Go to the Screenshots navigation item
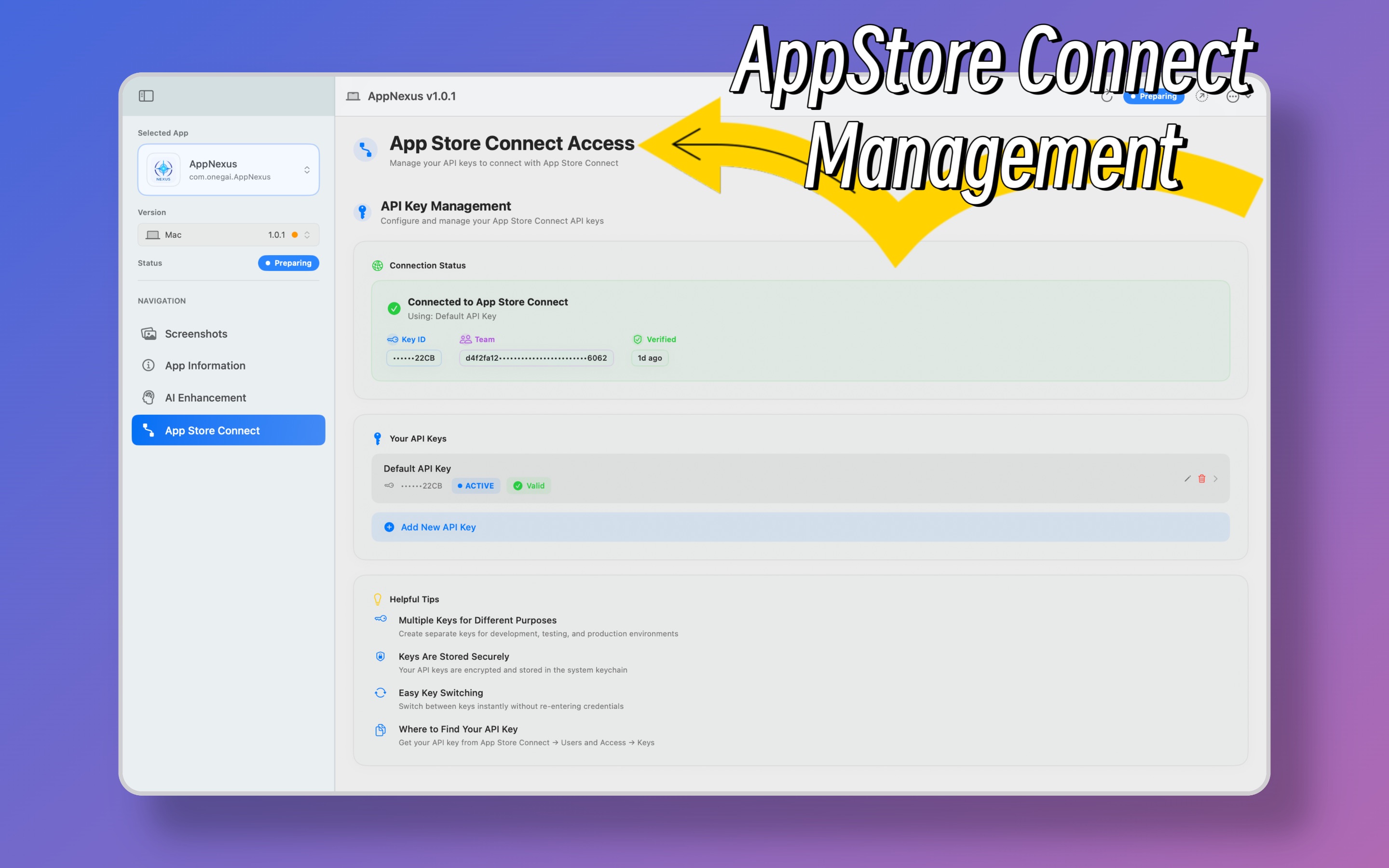The image size is (1389, 868). point(196,334)
